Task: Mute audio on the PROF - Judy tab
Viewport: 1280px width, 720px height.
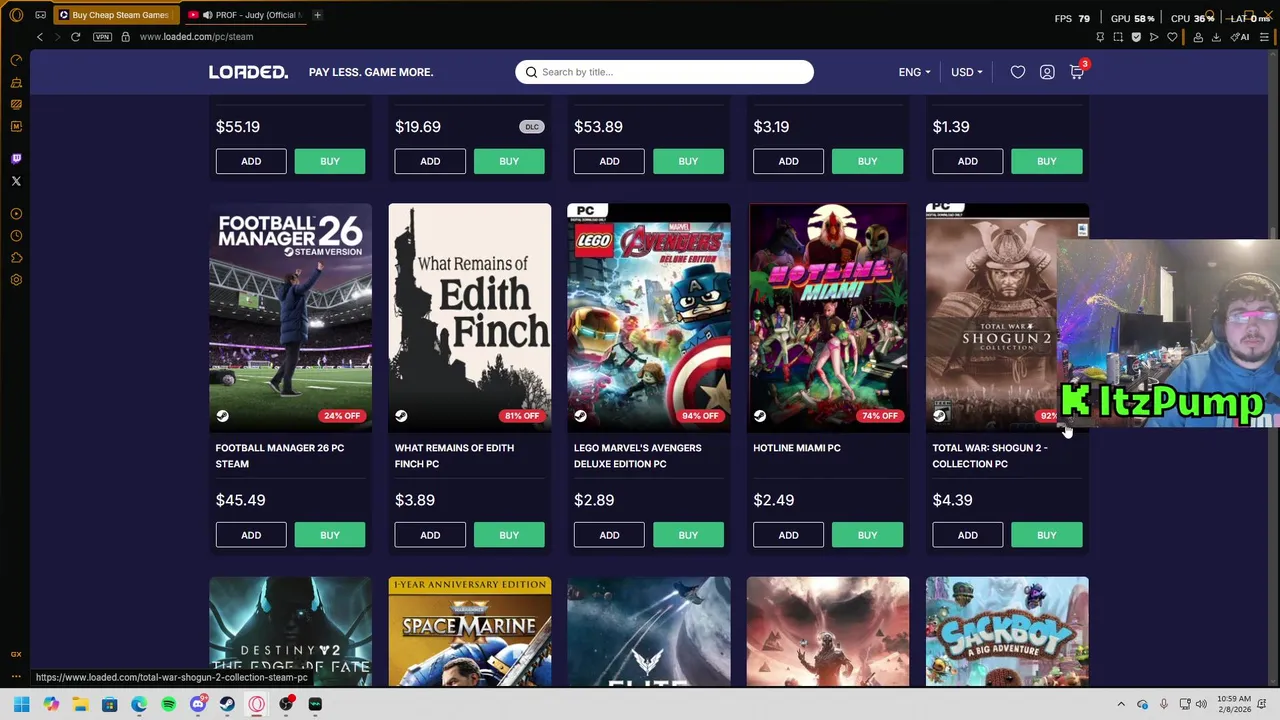Action: [x=207, y=15]
